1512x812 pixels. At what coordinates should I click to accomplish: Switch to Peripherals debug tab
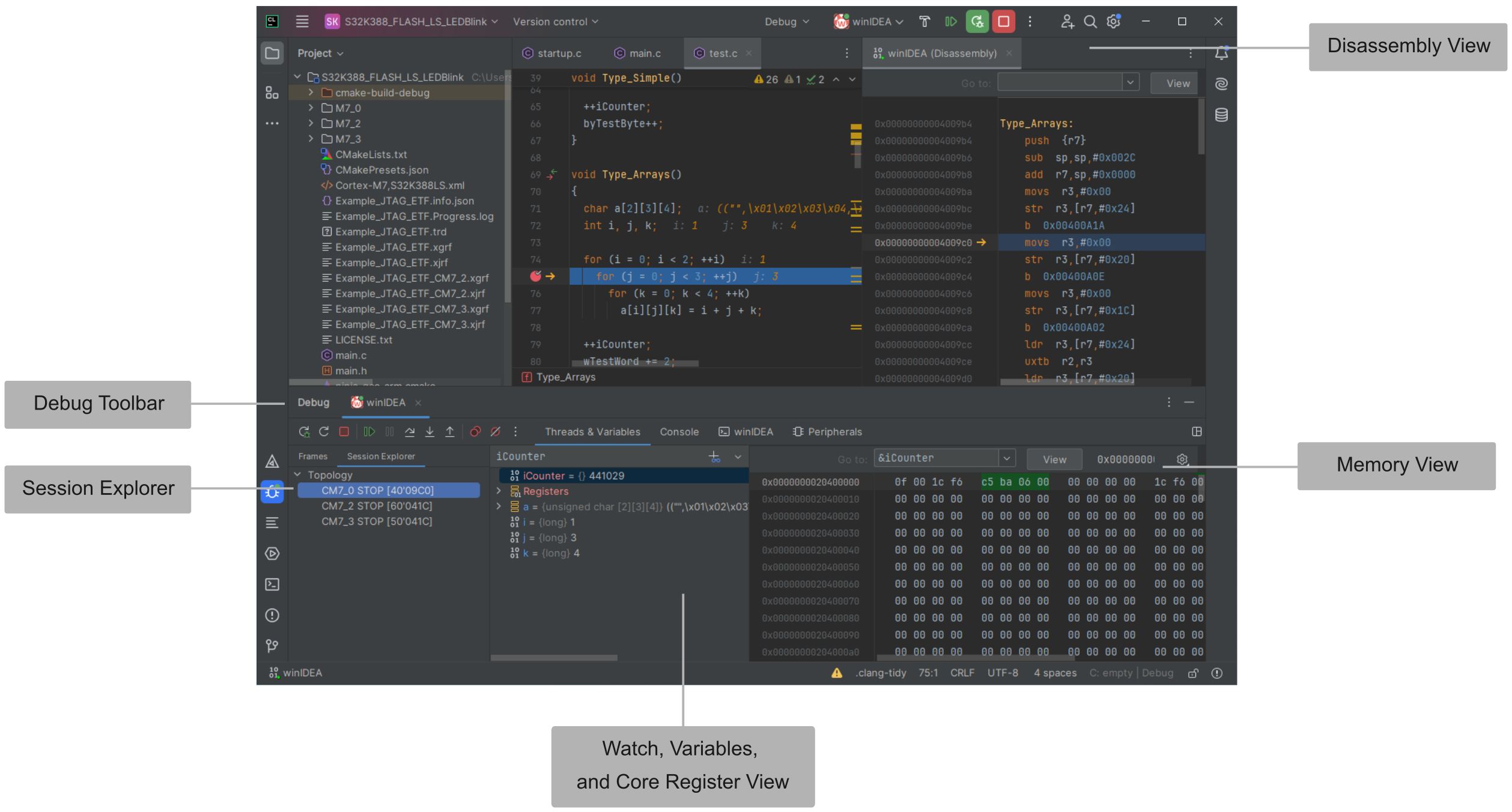[x=827, y=432]
